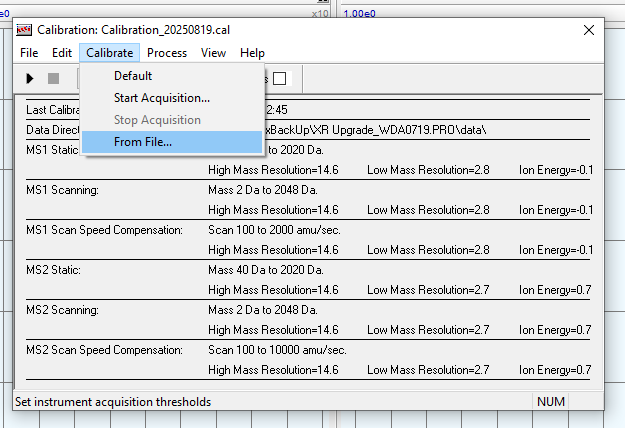Viewport: 625px width, 428px height.
Task: Choose Default from Calibrate menu
Action: tap(171, 76)
